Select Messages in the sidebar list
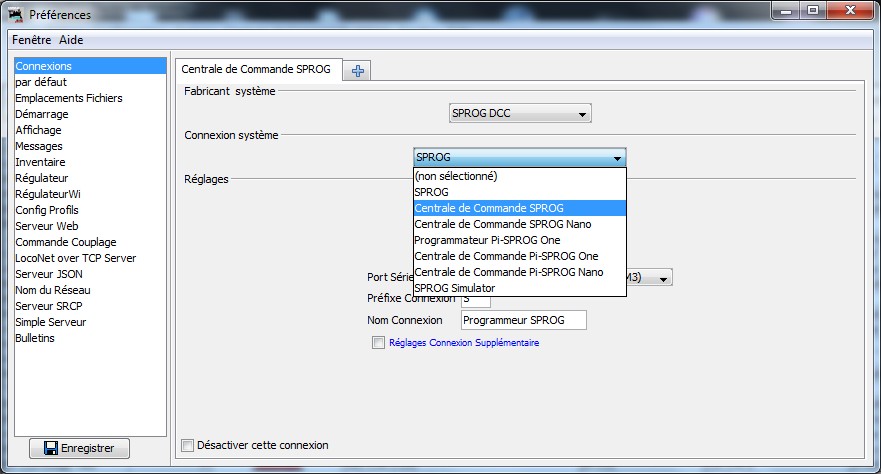This screenshot has width=881, height=474. click(x=90, y=146)
